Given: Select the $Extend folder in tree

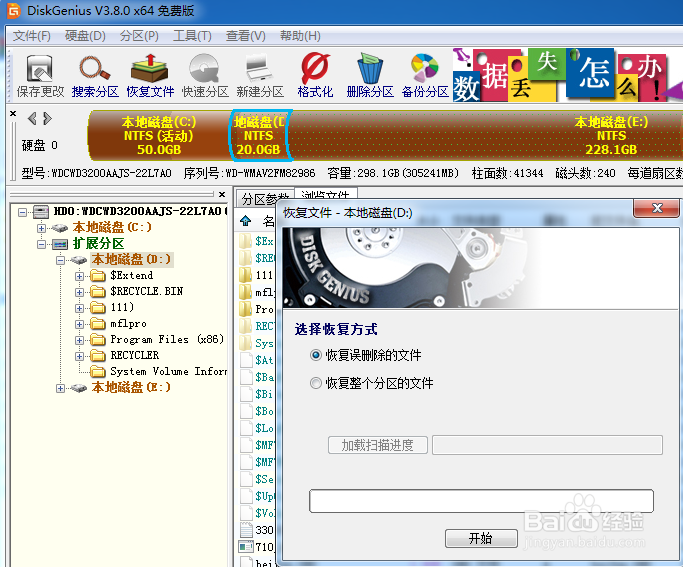Looking at the screenshot, I should (132, 276).
